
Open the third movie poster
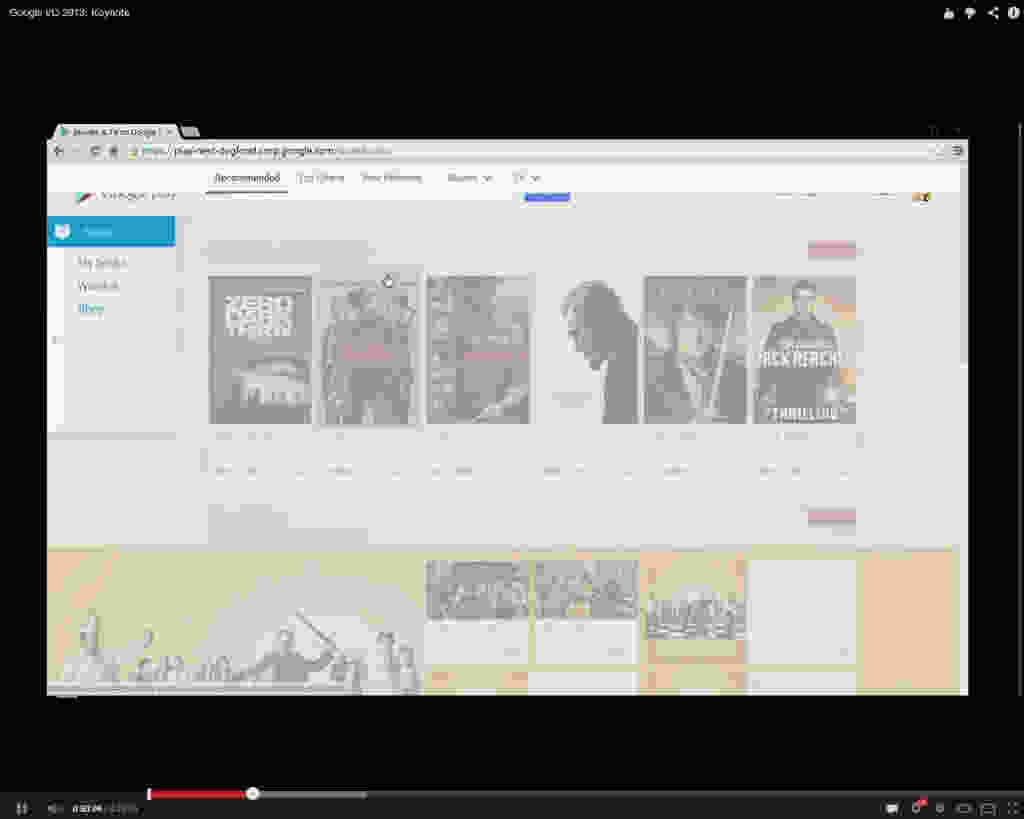[x=478, y=350]
